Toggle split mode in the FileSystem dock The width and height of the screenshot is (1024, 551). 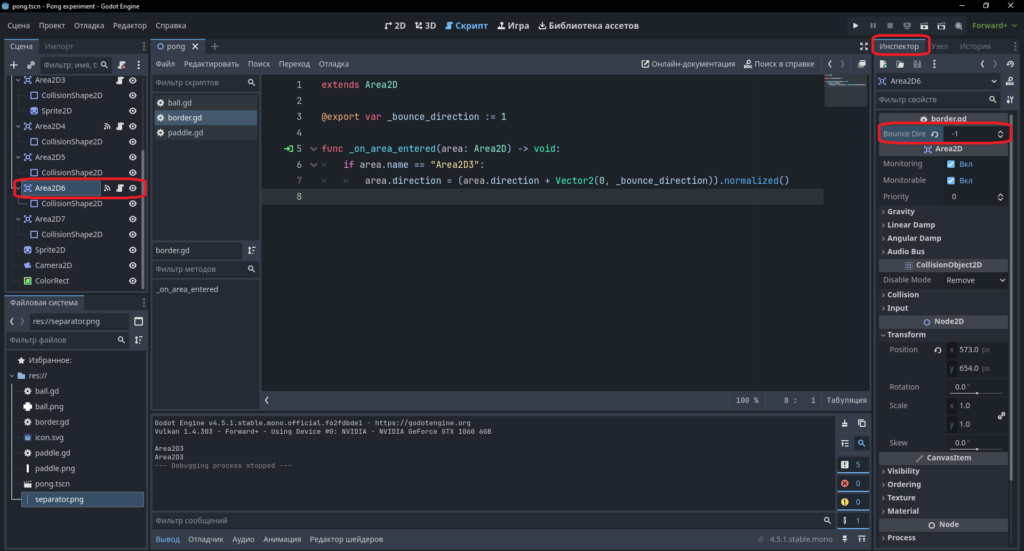pos(138,321)
